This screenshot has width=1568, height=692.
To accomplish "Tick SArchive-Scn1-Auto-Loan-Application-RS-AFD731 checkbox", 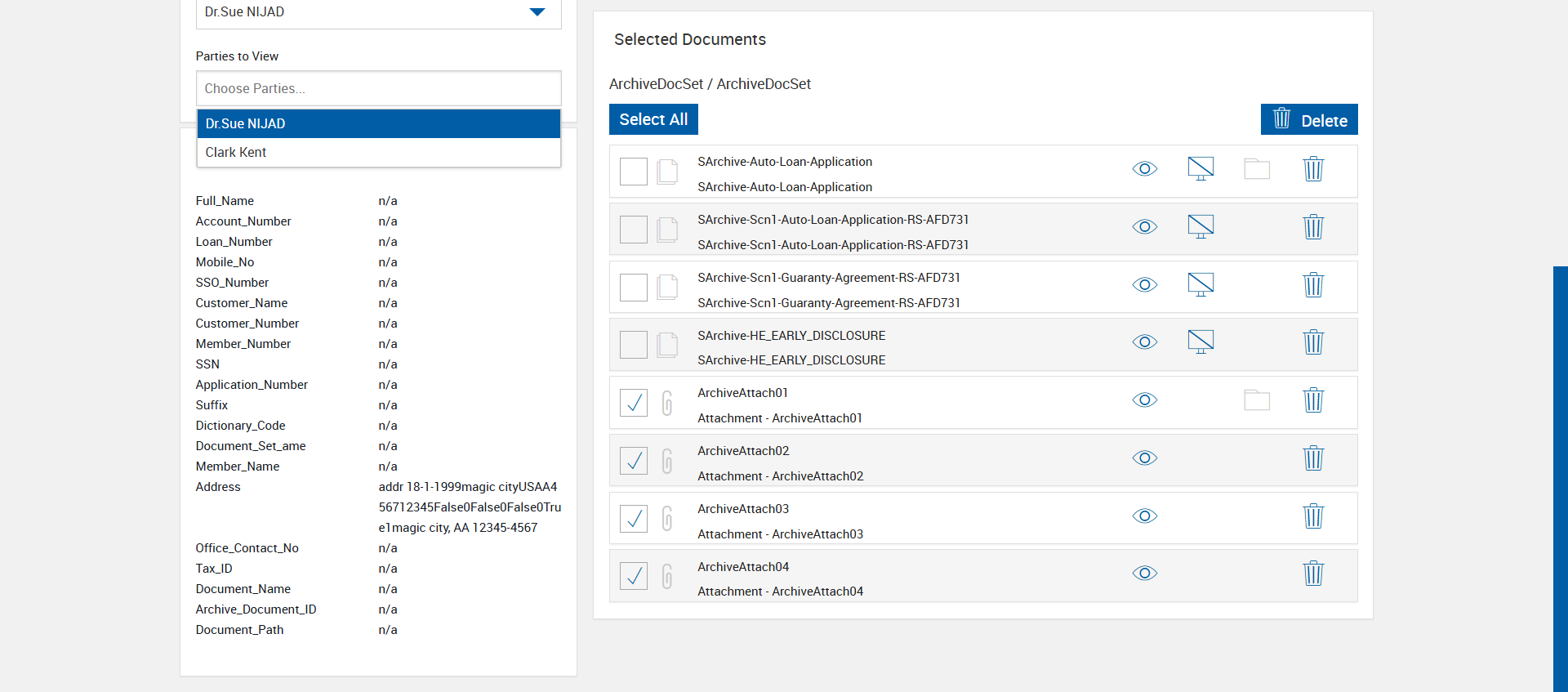I will tap(634, 230).
